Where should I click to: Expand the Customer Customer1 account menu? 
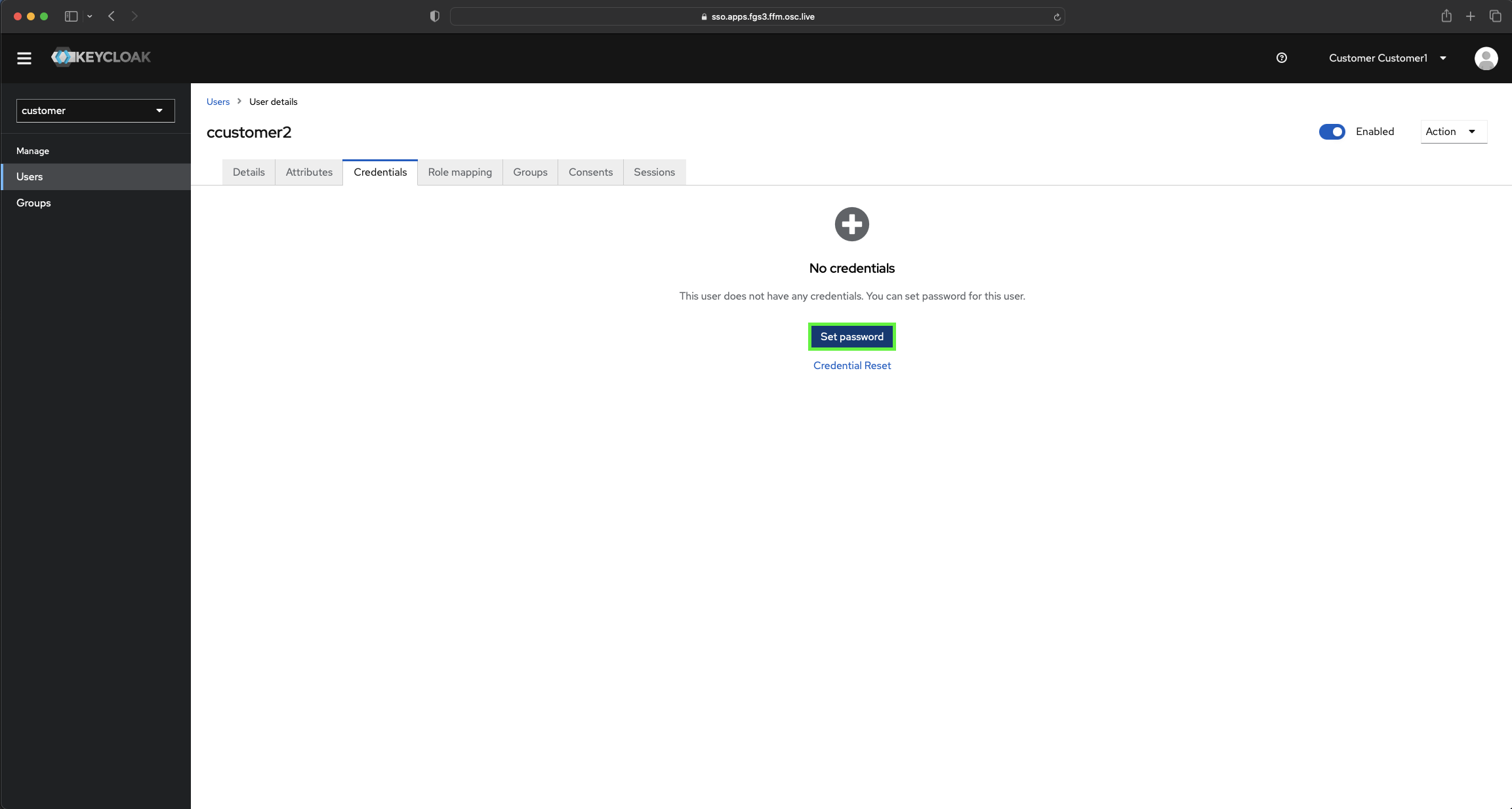pos(1386,58)
